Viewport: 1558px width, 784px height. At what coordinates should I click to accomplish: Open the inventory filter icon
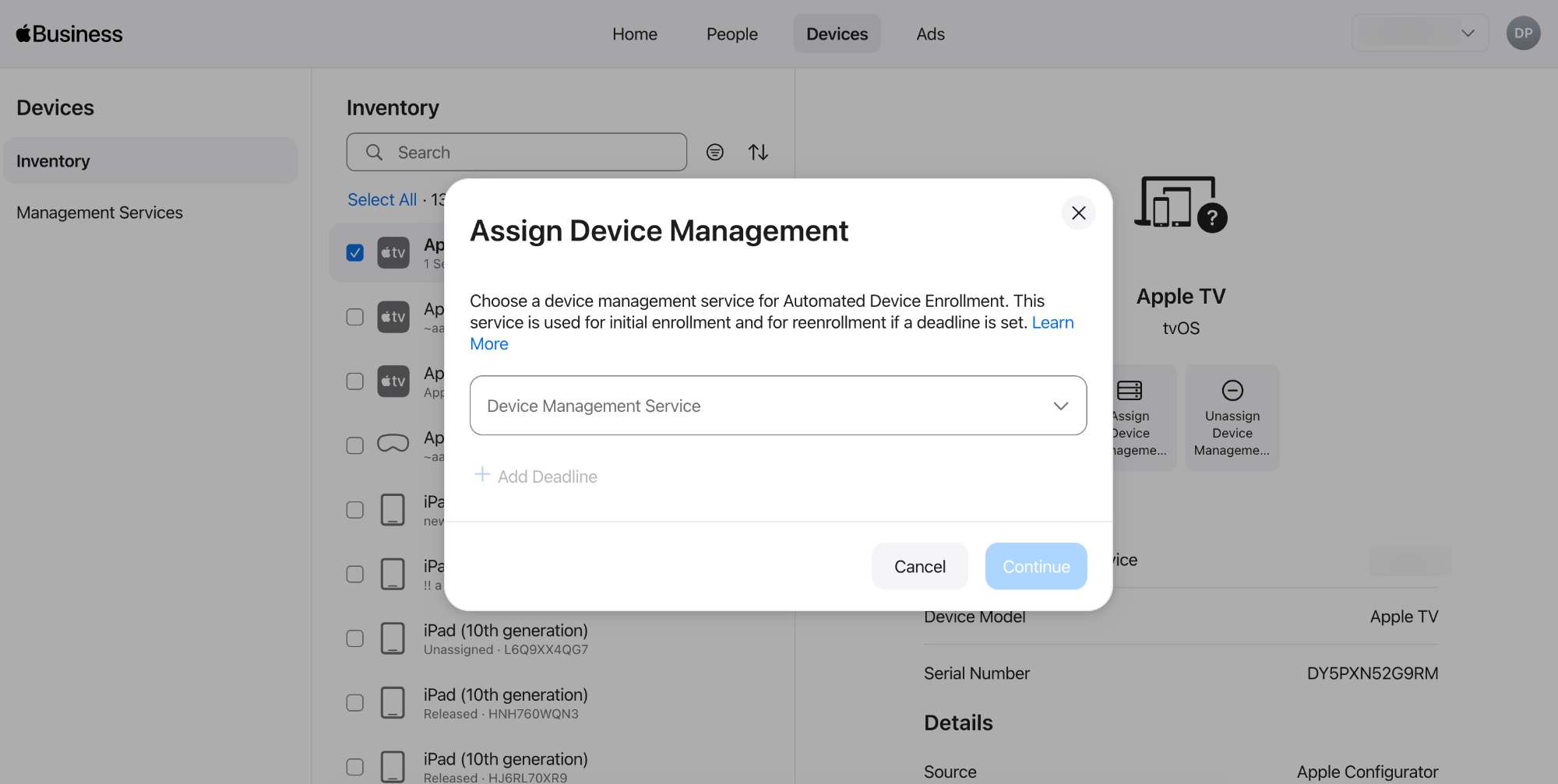(714, 152)
